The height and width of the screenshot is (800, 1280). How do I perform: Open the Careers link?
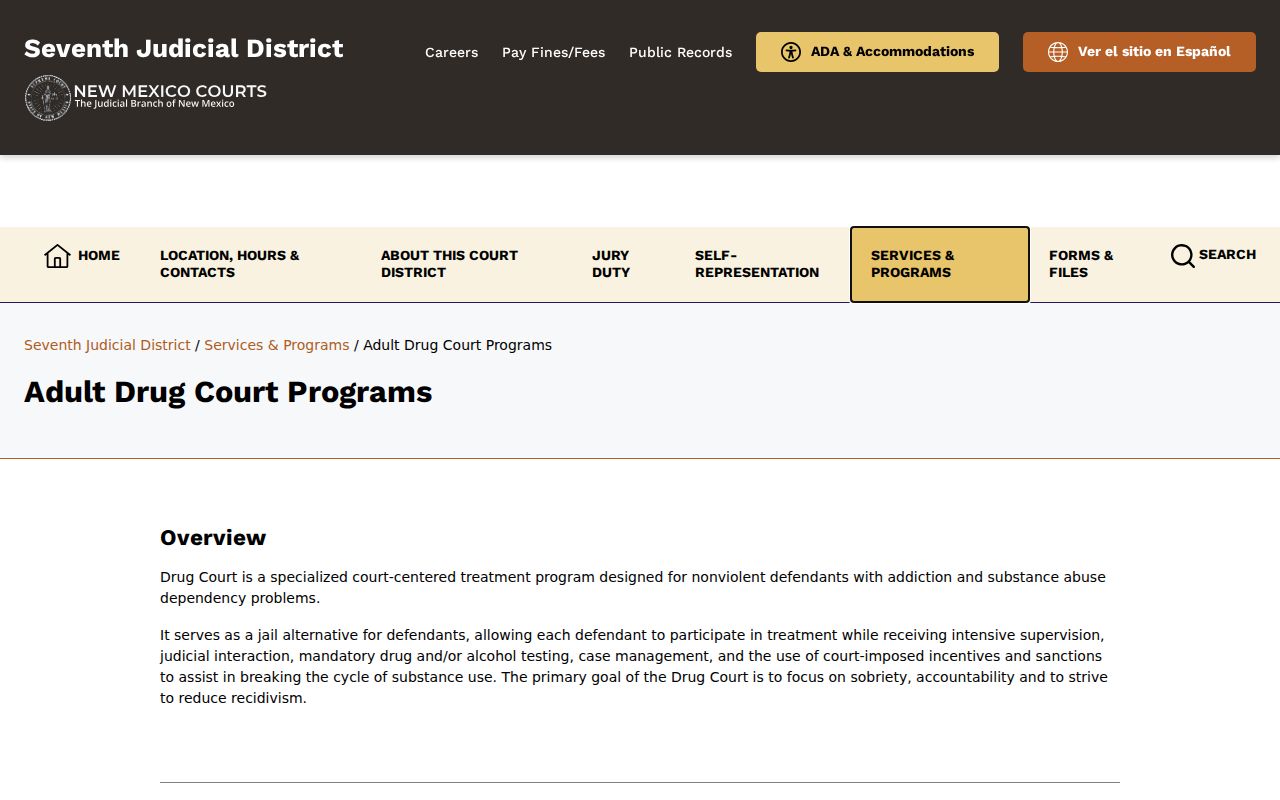click(451, 52)
